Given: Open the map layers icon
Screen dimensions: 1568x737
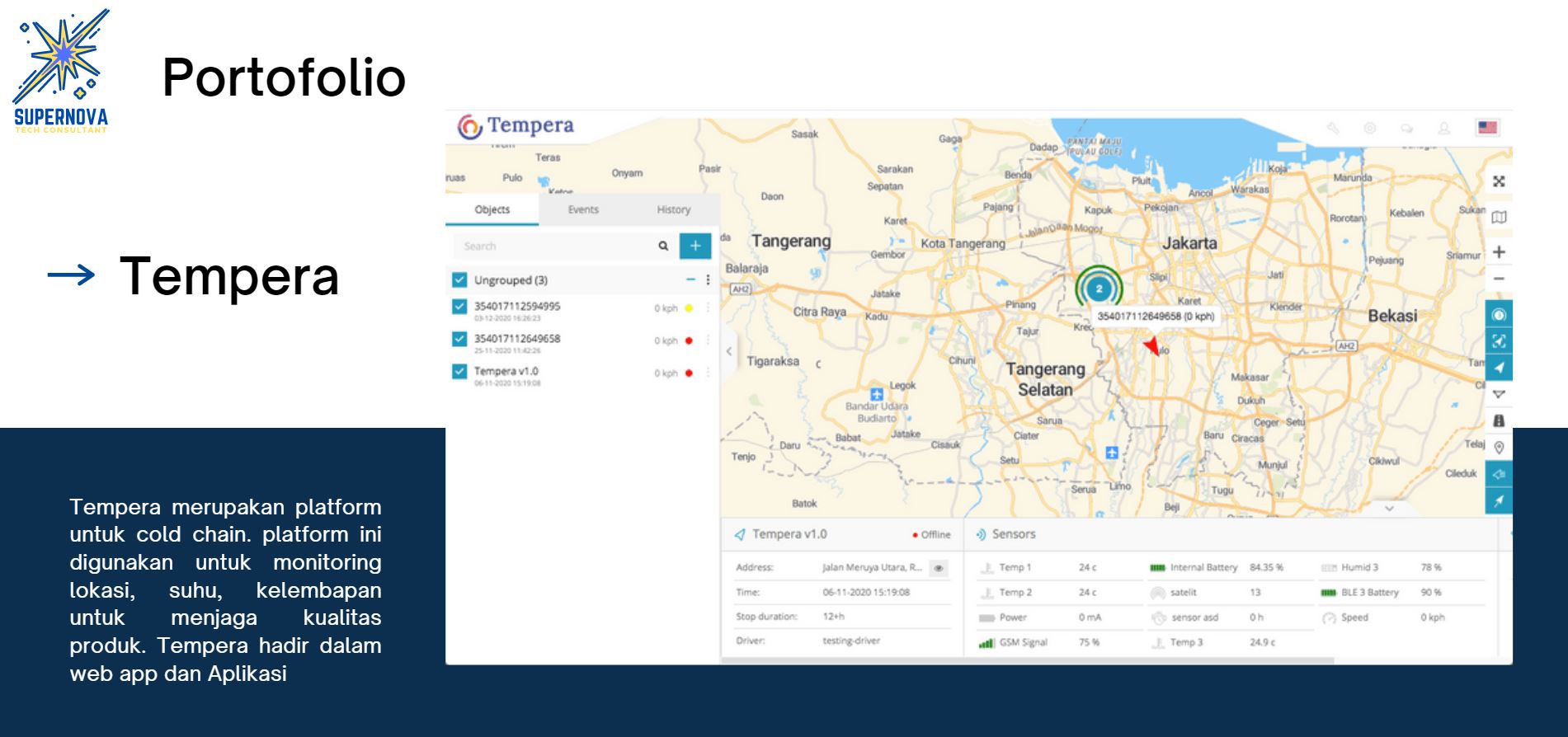Looking at the screenshot, I should (1500, 217).
